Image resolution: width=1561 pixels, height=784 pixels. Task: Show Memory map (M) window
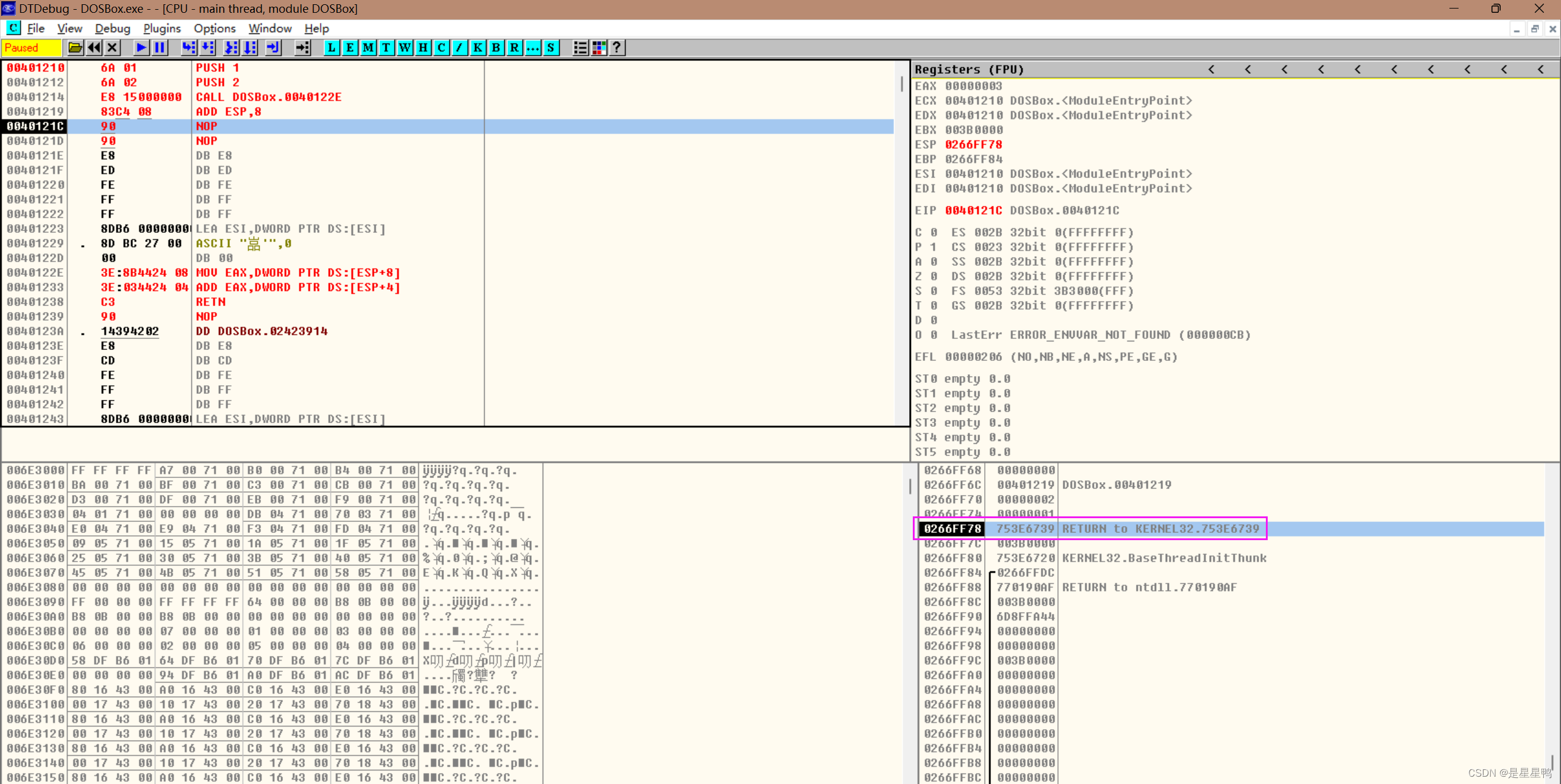click(x=368, y=48)
